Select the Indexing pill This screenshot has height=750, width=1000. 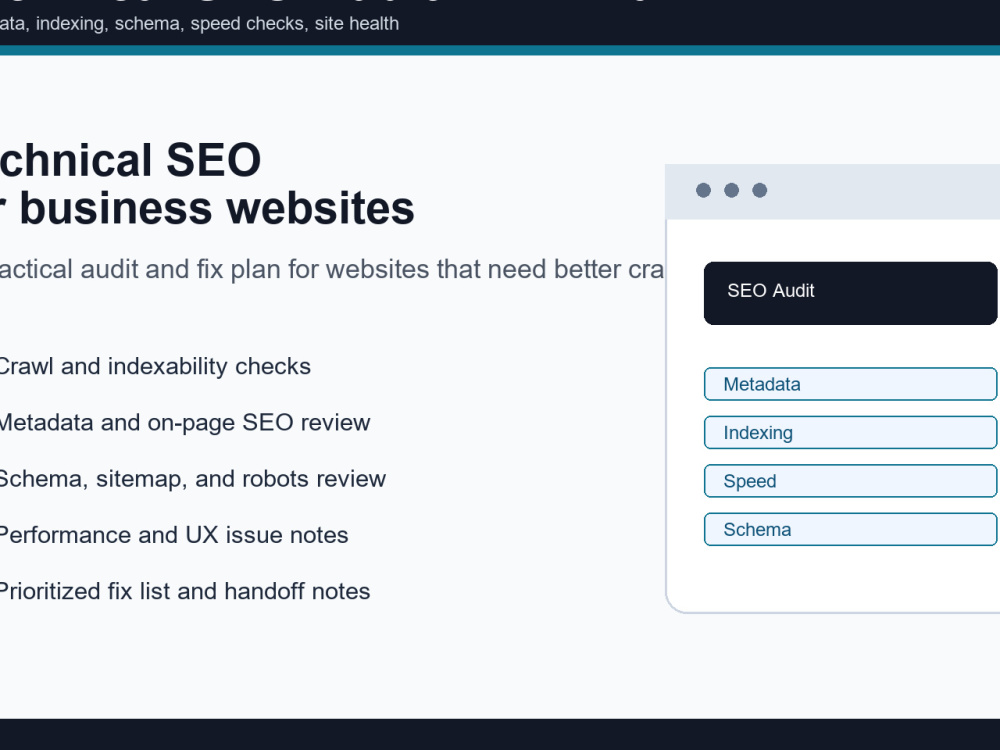point(851,432)
